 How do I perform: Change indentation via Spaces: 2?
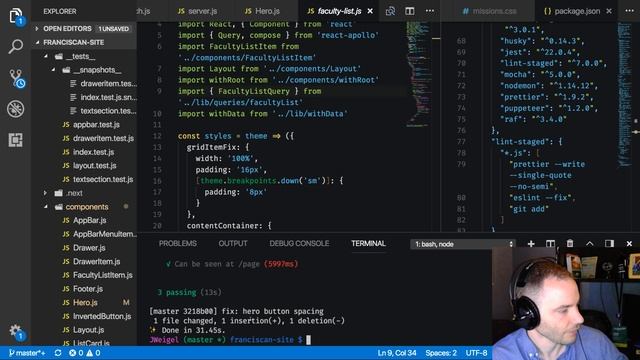441,353
